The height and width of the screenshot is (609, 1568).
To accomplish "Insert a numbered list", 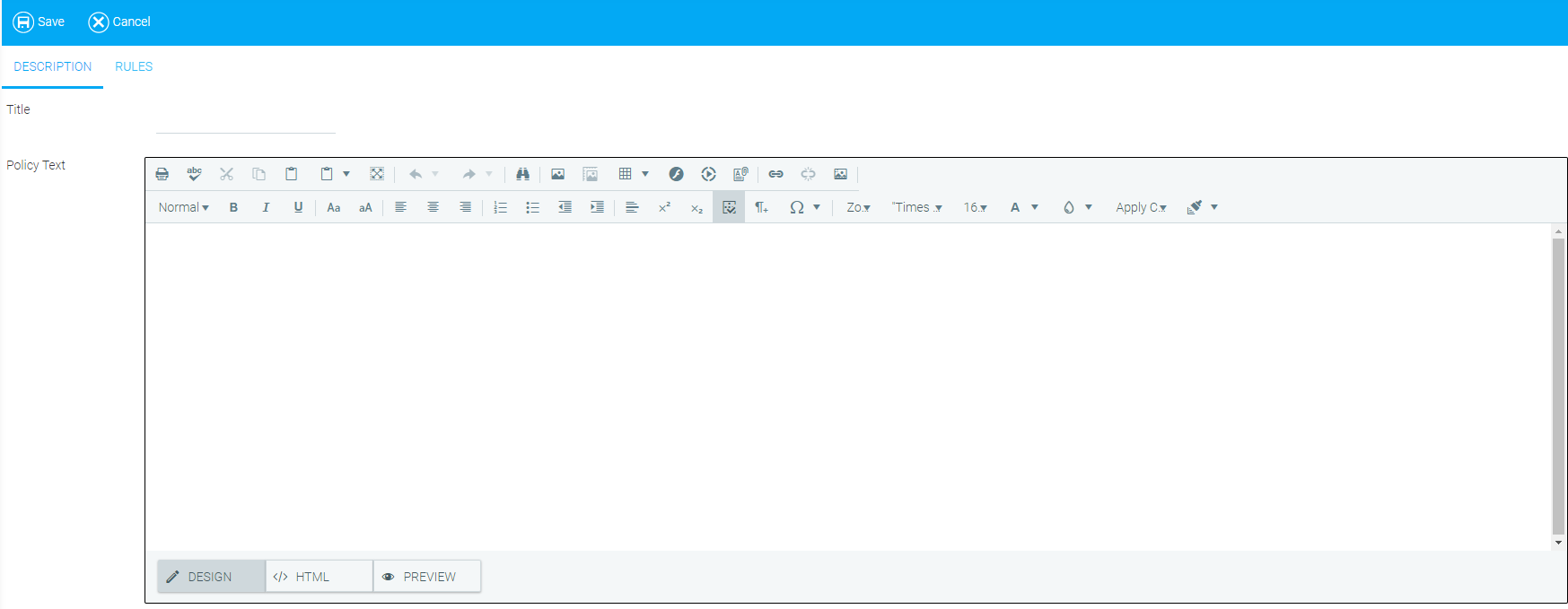I will pyautogui.click(x=500, y=207).
